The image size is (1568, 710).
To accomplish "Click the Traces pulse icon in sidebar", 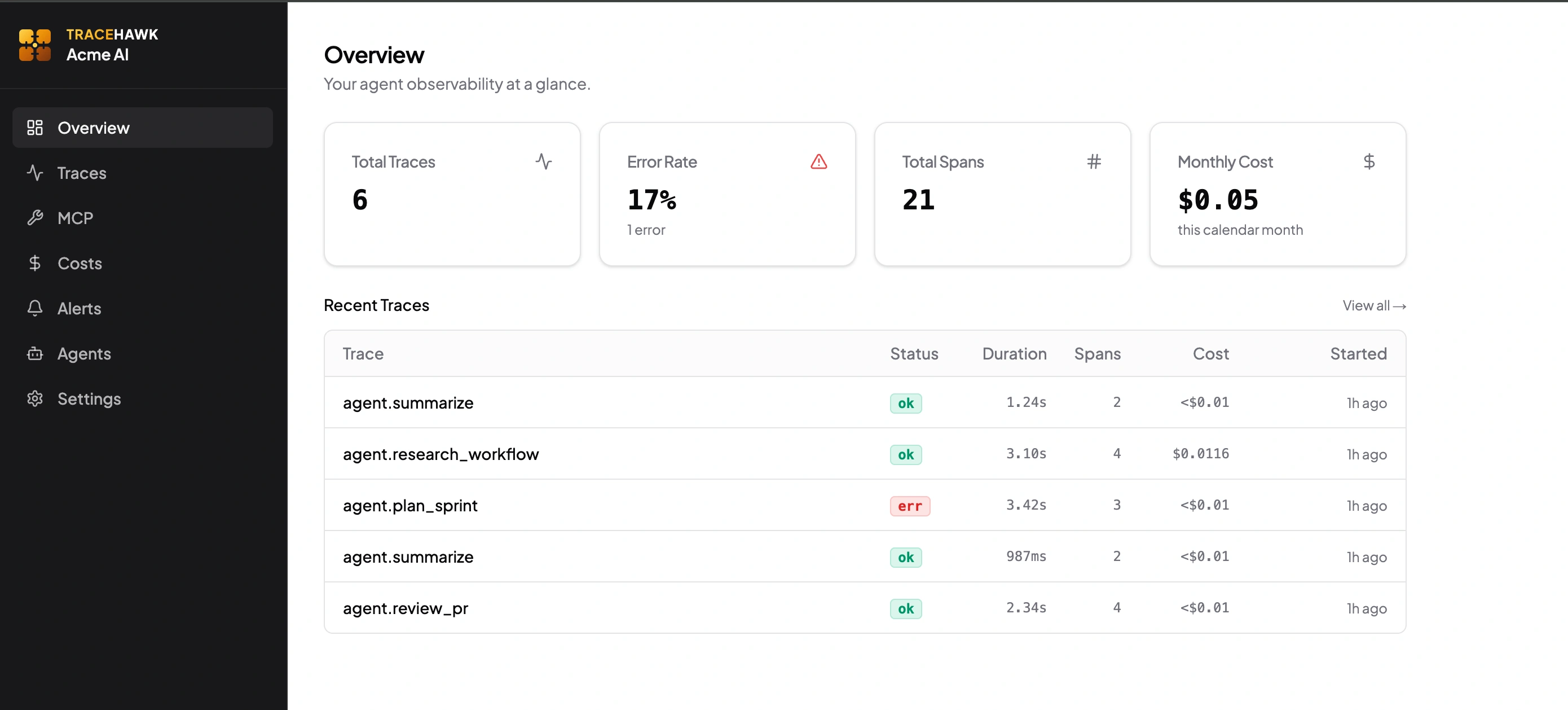I will click(x=35, y=173).
